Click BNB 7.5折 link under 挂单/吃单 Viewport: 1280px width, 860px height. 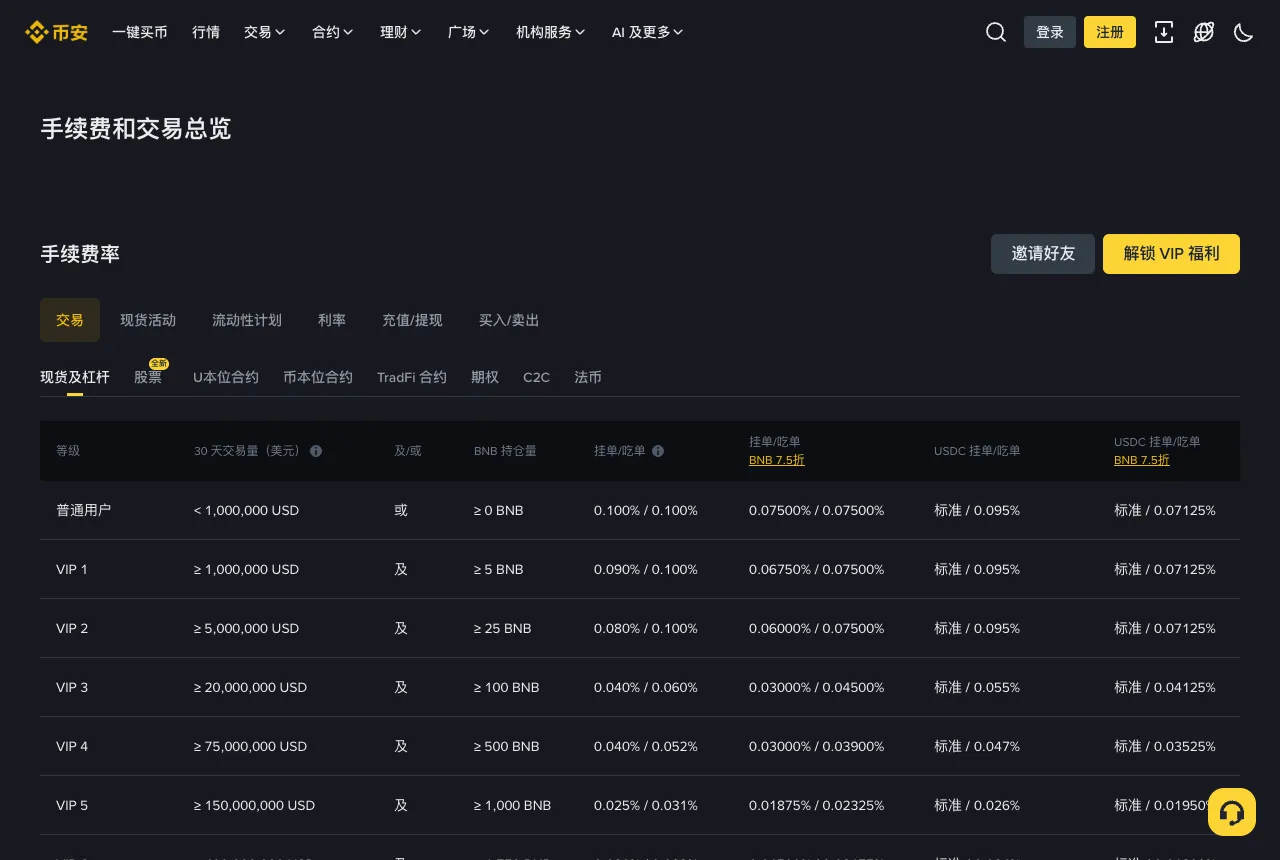777,460
